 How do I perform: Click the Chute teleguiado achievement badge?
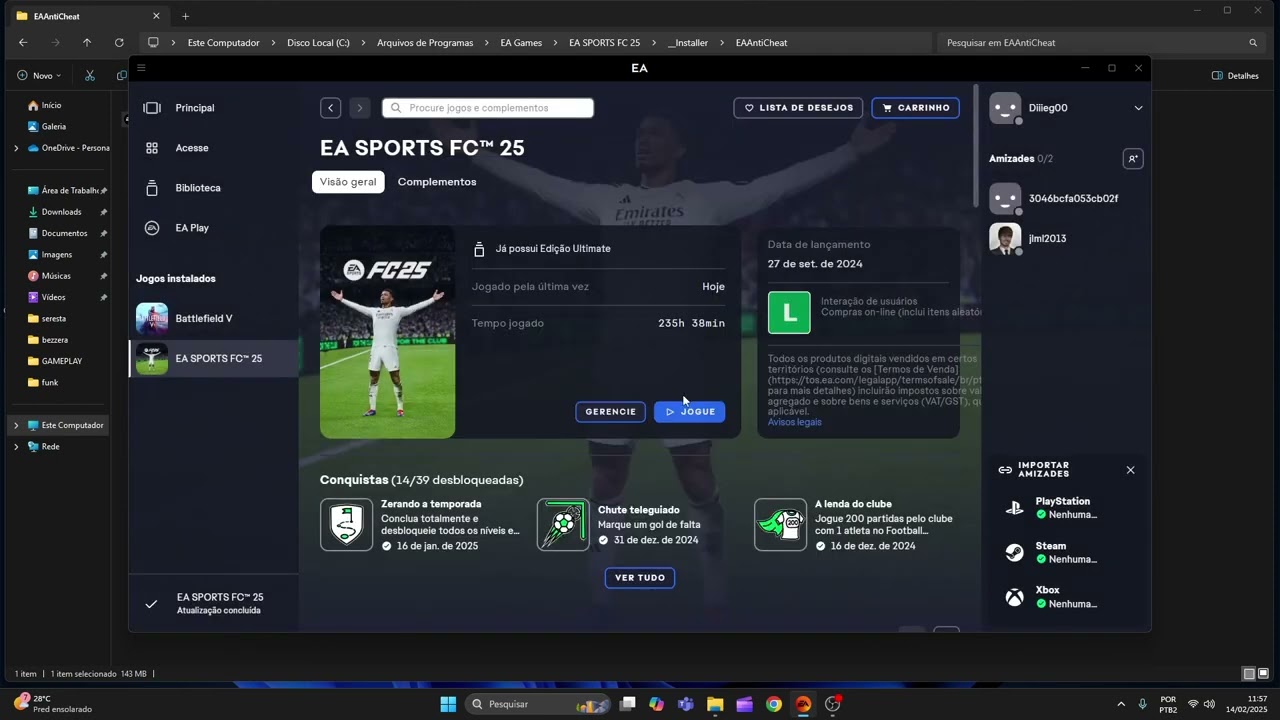(x=563, y=525)
